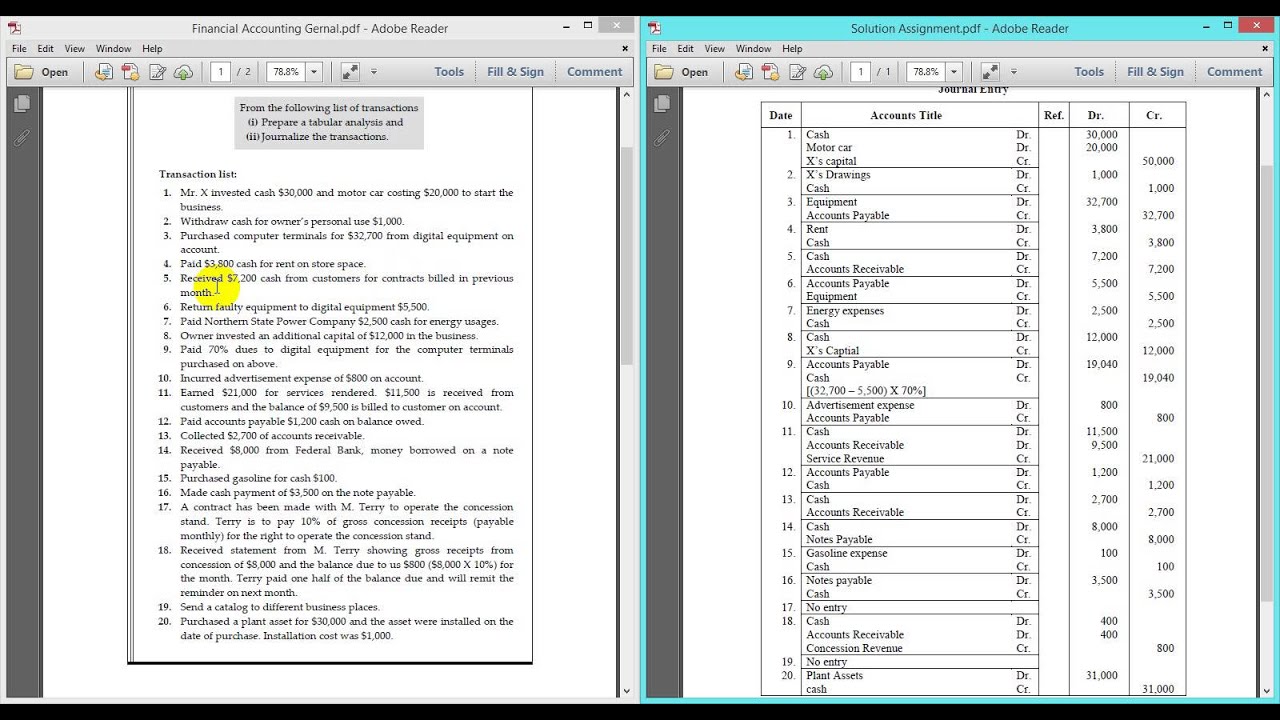This screenshot has height=720, width=1280.
Task: Open Edit menu in Financial Accounting window
Action: tap(46, 48)
